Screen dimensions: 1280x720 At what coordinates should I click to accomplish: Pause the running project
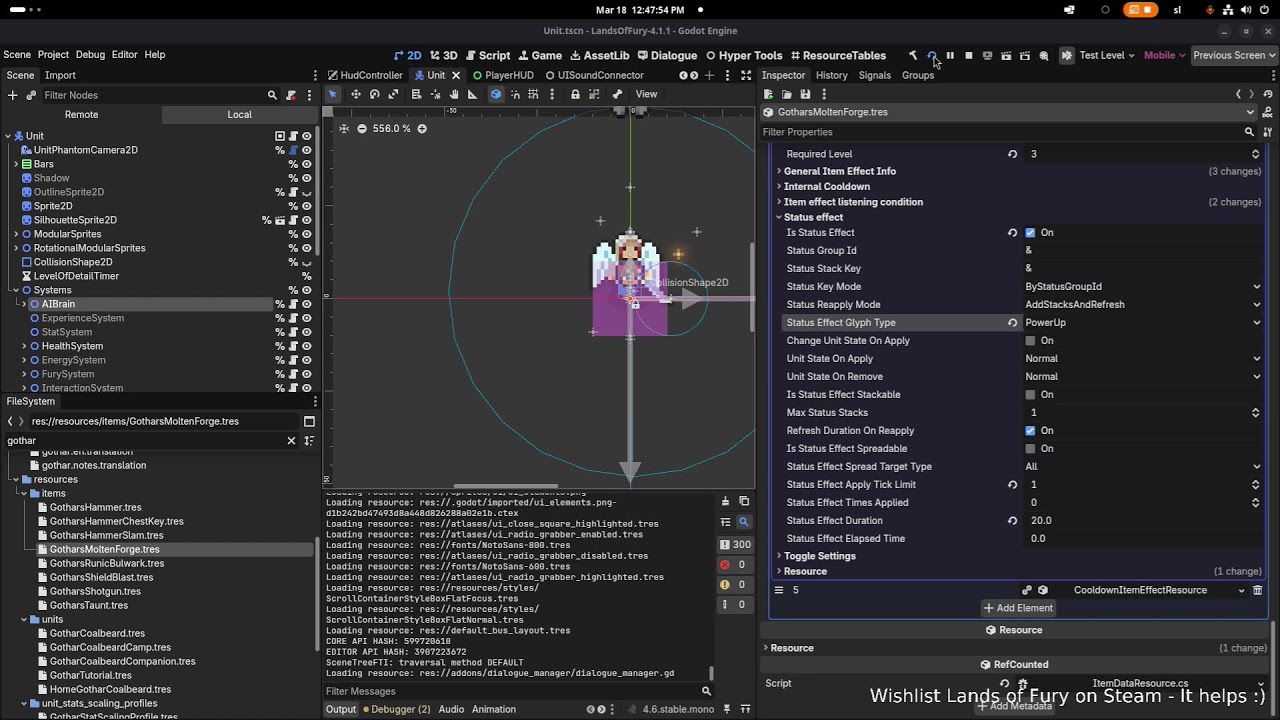(950, 55)
